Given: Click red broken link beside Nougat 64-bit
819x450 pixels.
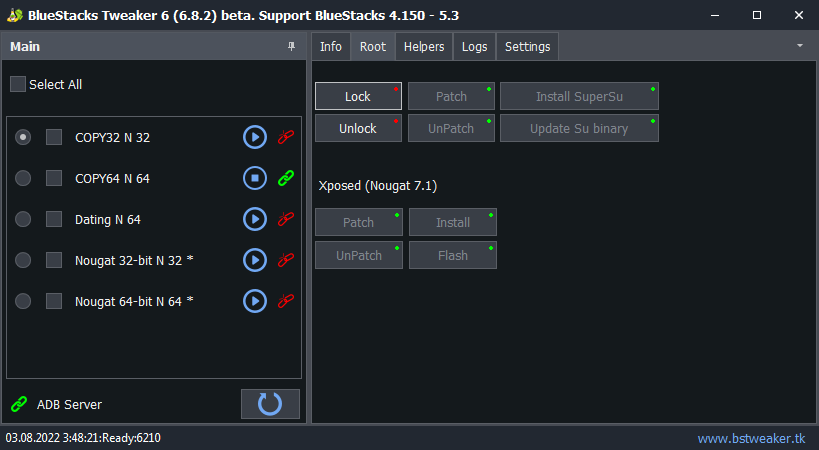Looking at the screenshot, I should [286, 301].
